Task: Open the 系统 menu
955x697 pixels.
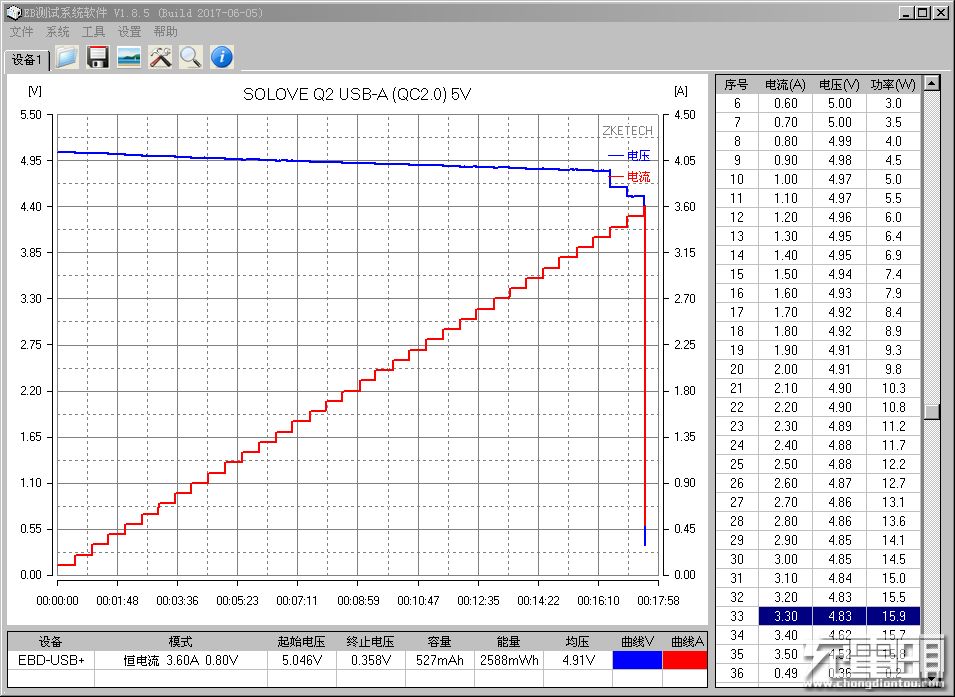Action: (58, 32)
